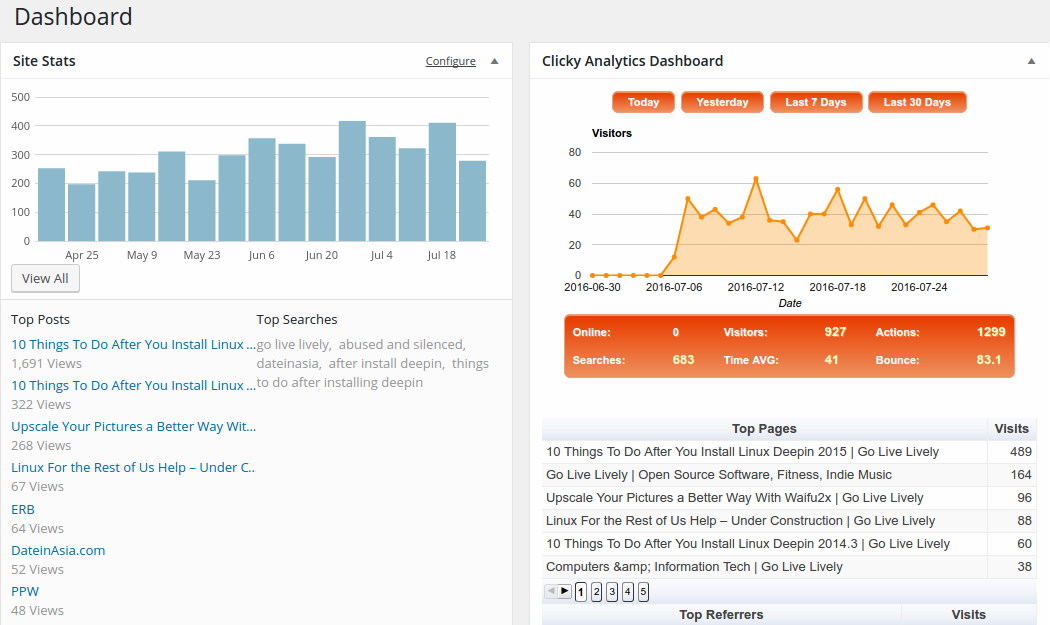
Task: Open the Configure link for Site Stats
Action: (x=451, y=61)
